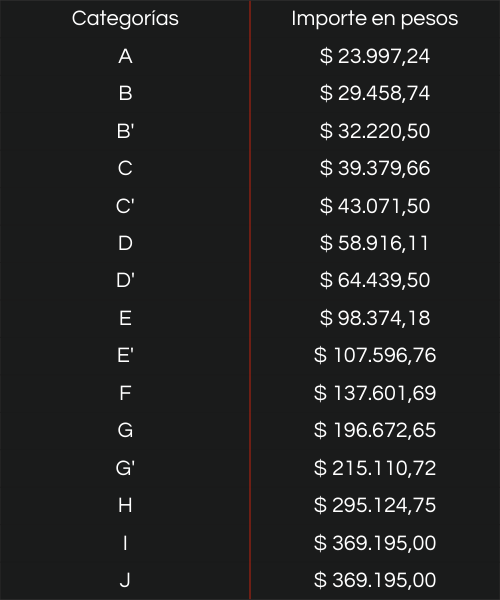
Task: Click the $ 107.596,76 amount
Action: pos(375,355)
